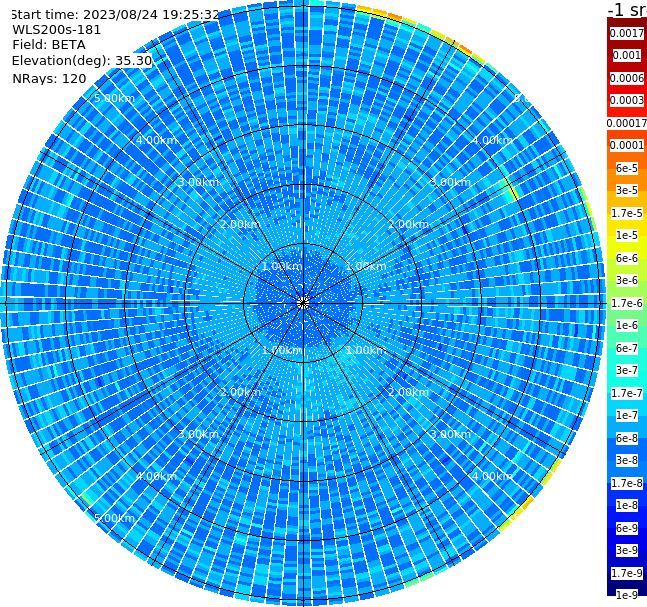Select the 1e-6 colorbar tick
The image size is (647, 607).
(627, 325)
